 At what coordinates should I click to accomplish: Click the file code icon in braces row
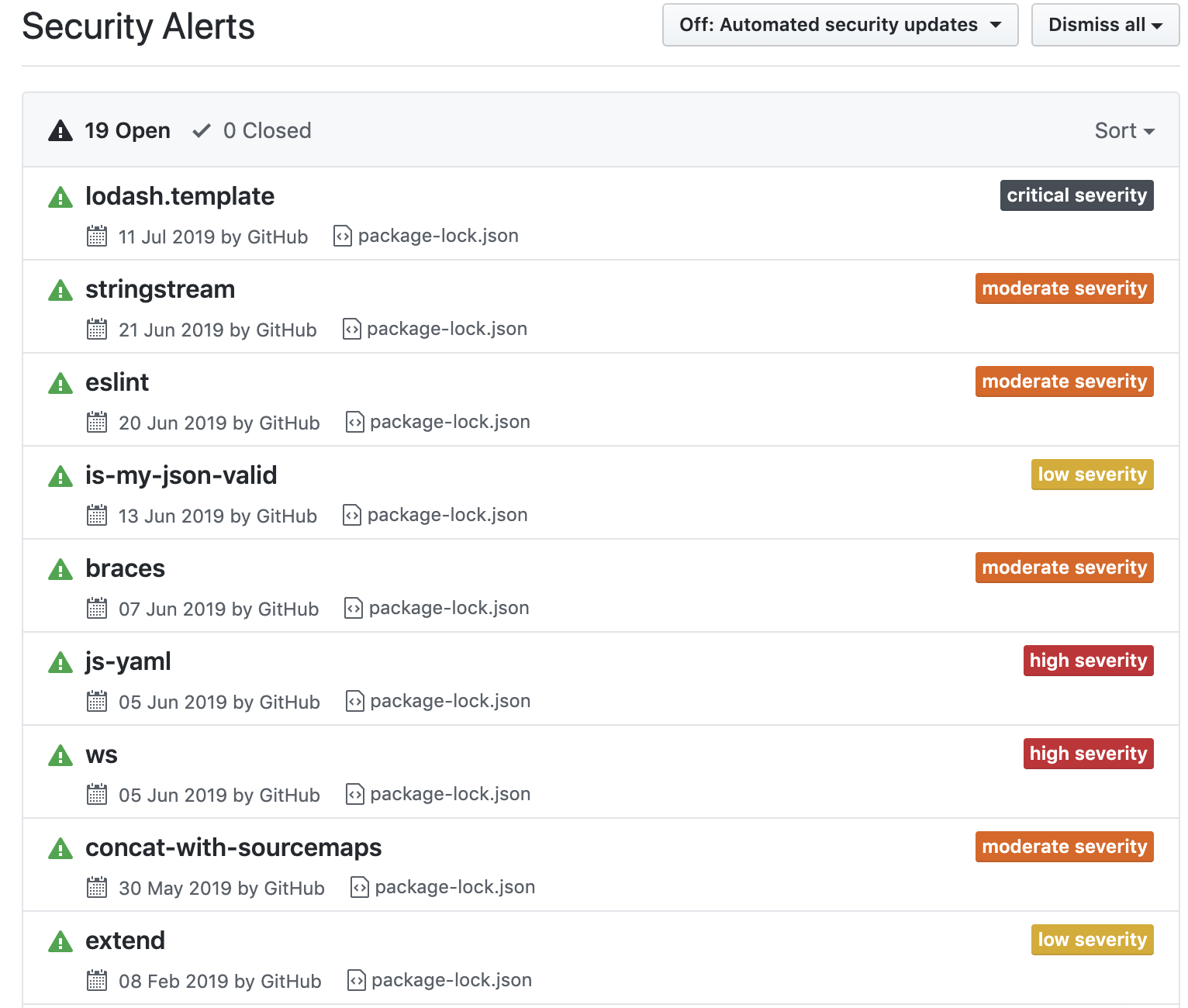pos(354,608)
